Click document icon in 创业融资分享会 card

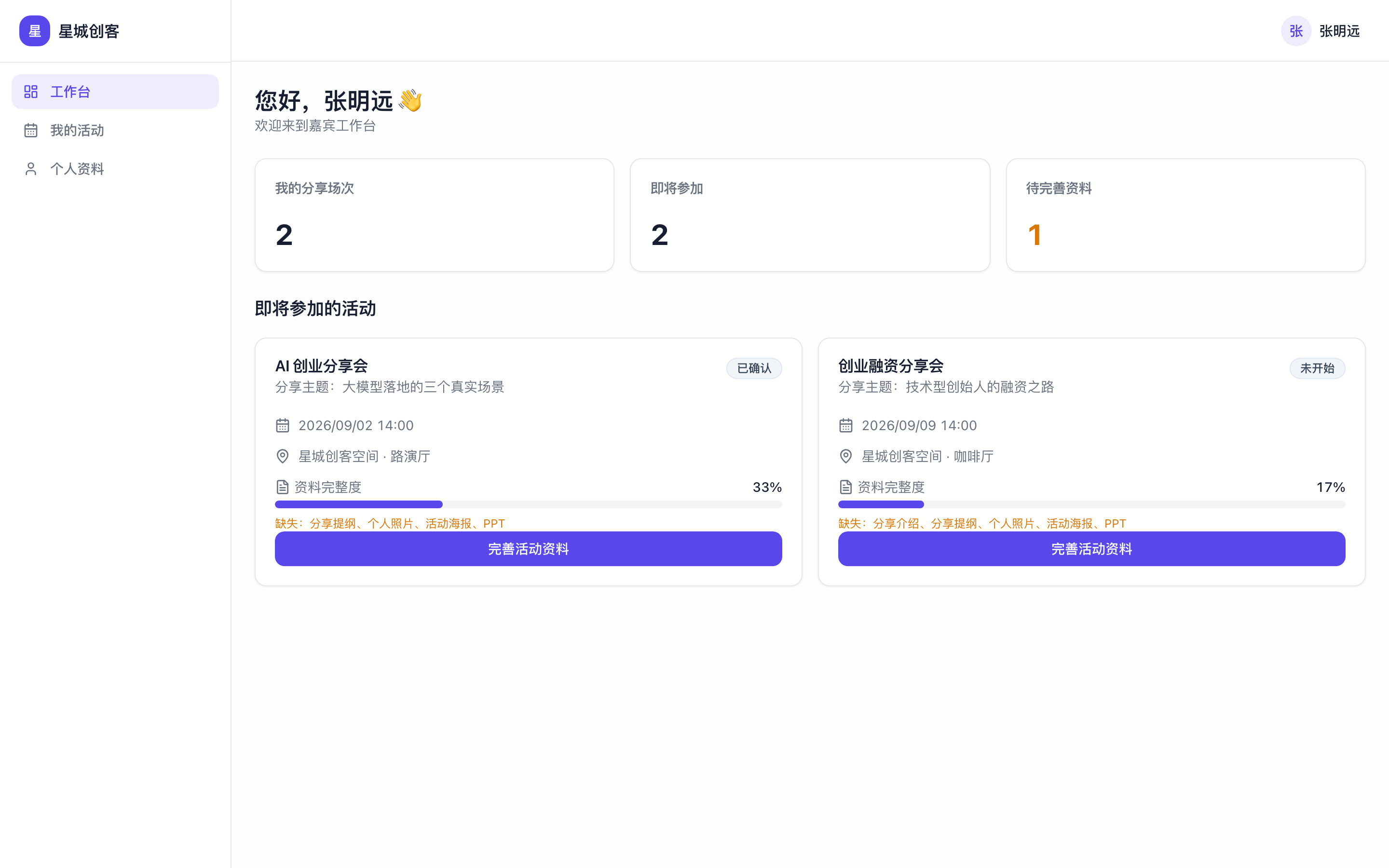(x=845, y=488)
